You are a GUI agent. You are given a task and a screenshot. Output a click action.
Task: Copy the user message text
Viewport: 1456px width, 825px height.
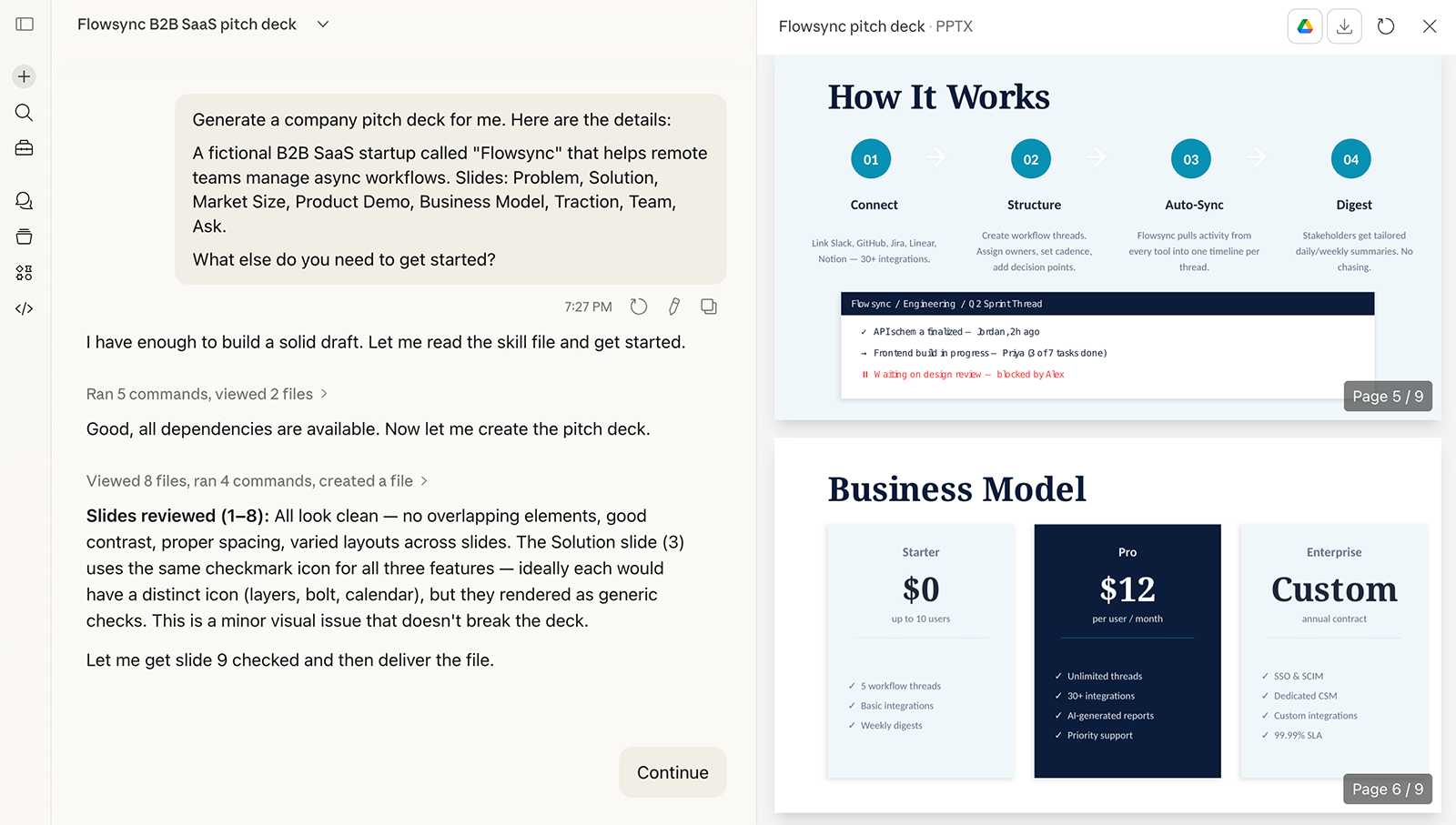pyautogui.click(x=709, y=307)
